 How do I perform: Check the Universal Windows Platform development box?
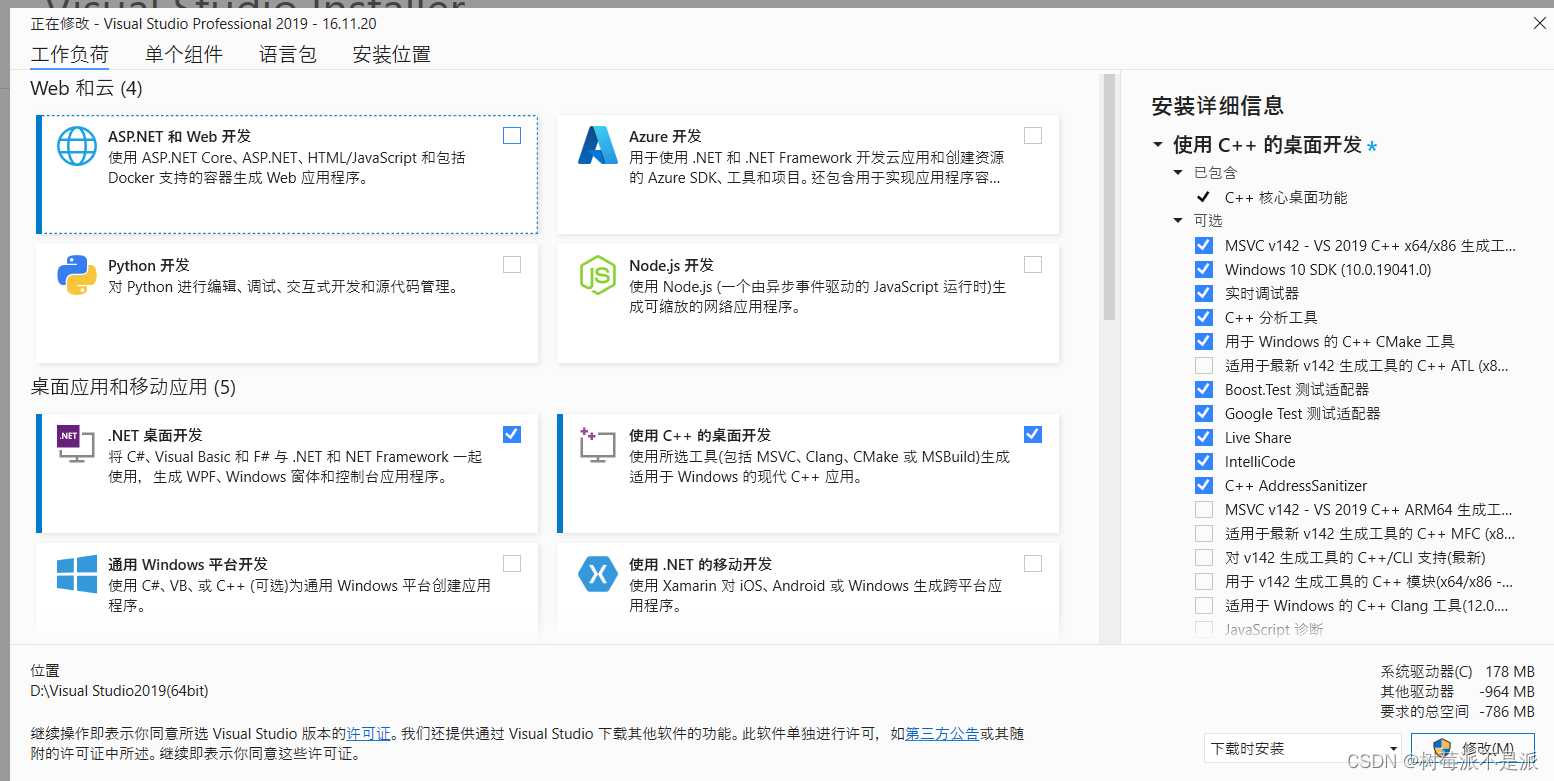coord(512,563)
